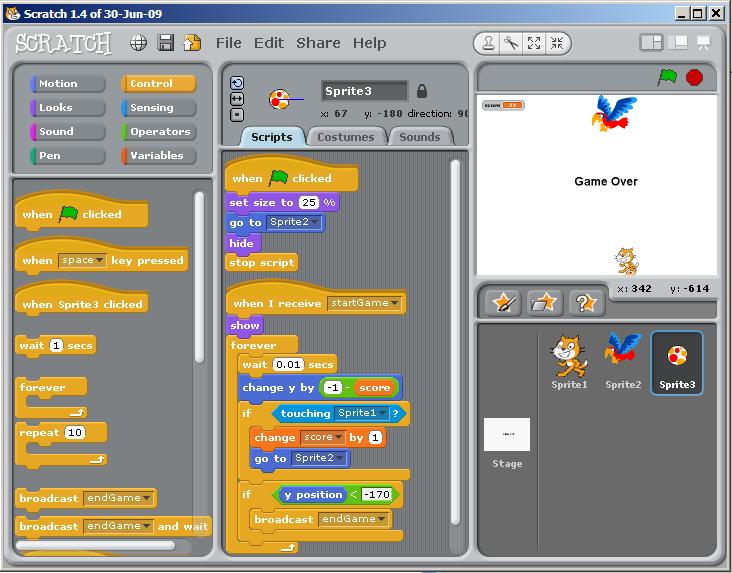Open the Control blocks category
The width and height of the screenshot is (732, 573).
pyautogui.click(x=159, y=84)
